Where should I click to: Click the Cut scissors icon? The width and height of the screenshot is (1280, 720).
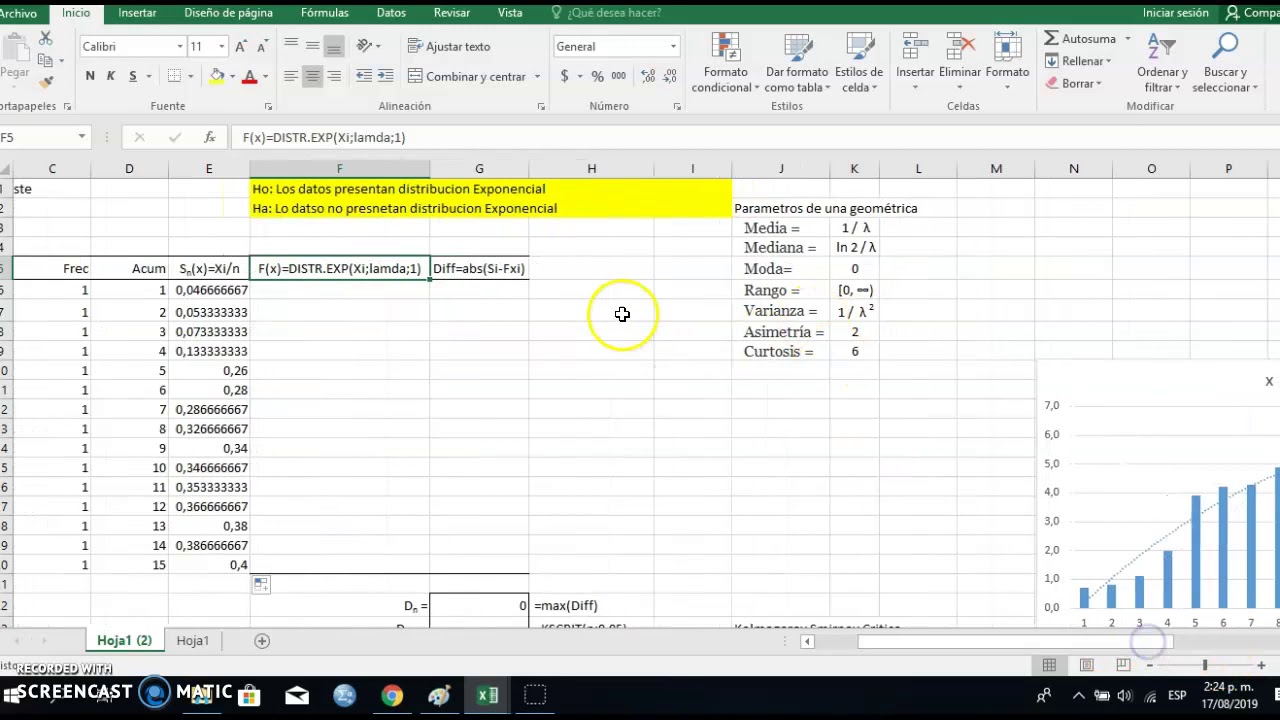coord(45,38)
